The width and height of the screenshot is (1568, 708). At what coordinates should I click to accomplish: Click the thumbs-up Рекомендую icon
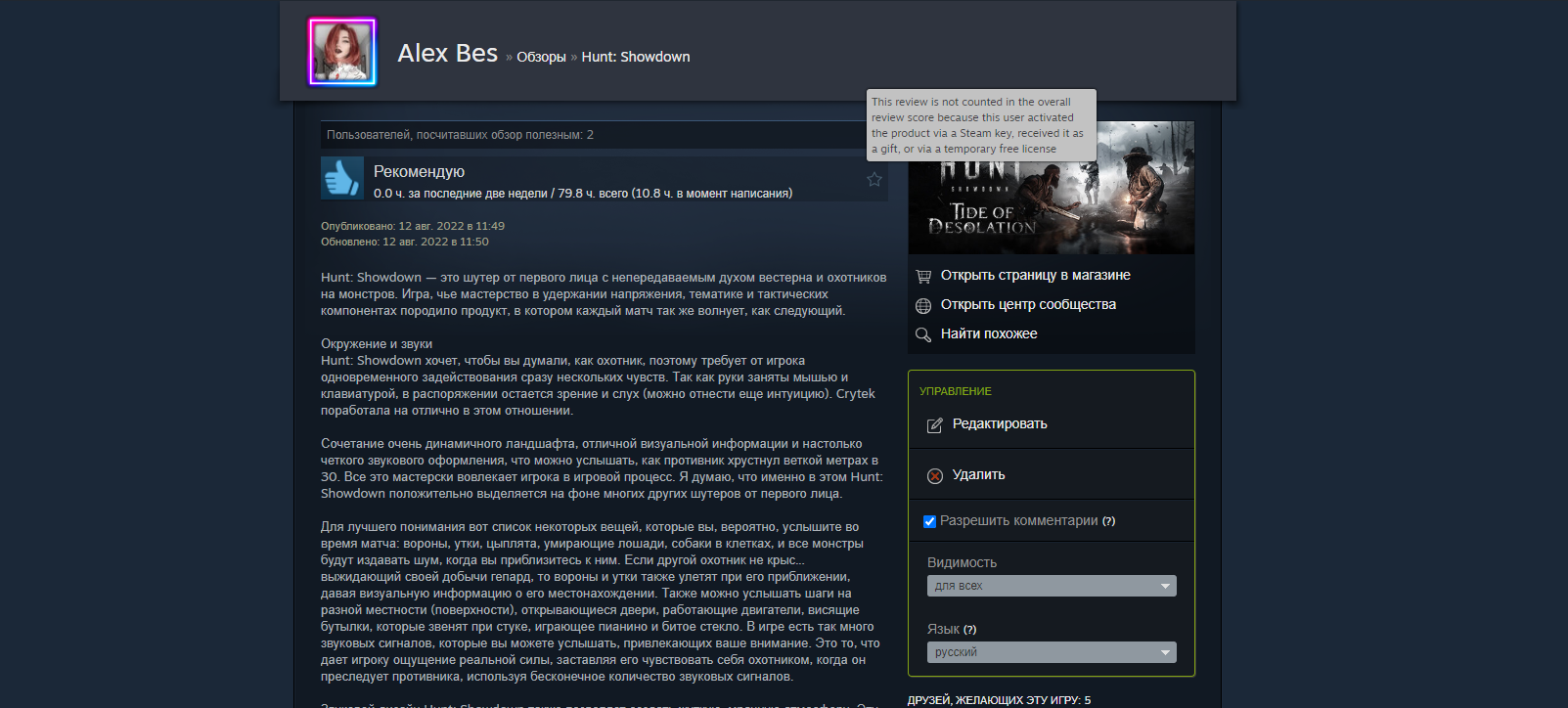pyautogui.click(x=342, y=178)
